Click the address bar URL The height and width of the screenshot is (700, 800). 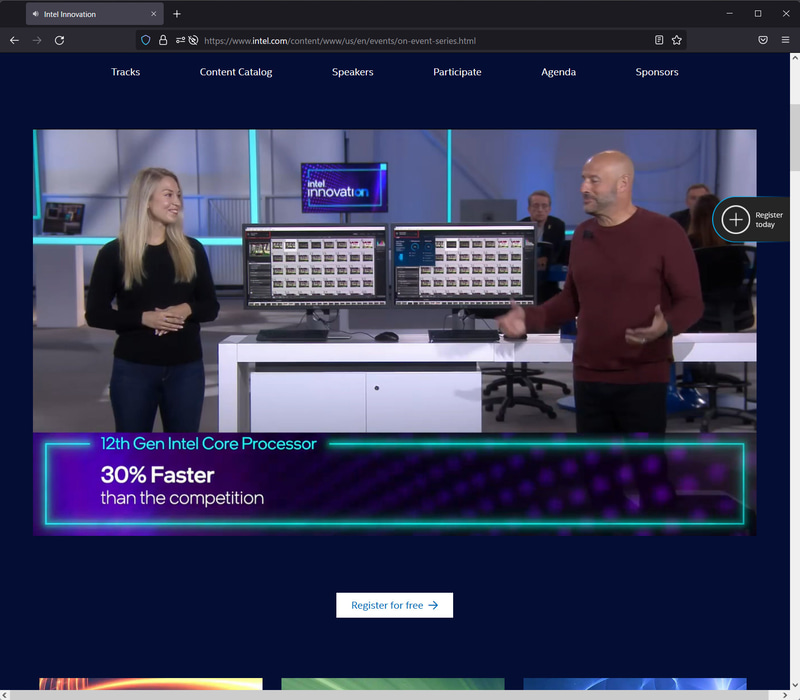(x=340, y=41)
